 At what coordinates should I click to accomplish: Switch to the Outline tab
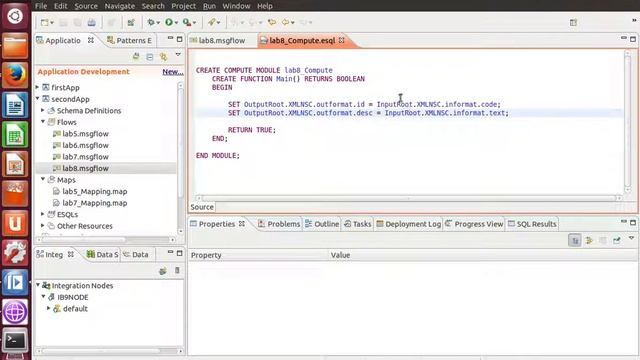322,224
